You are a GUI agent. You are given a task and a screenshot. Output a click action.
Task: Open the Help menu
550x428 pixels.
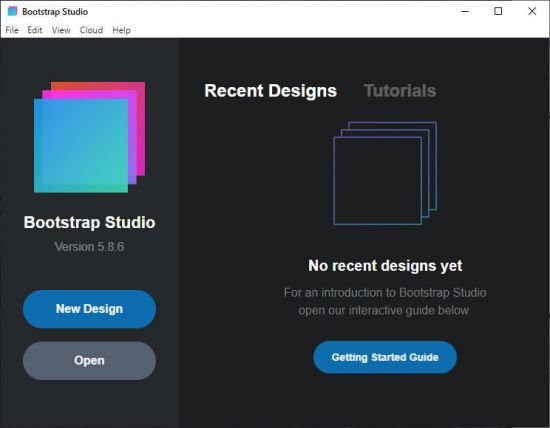tap(121, 30)
